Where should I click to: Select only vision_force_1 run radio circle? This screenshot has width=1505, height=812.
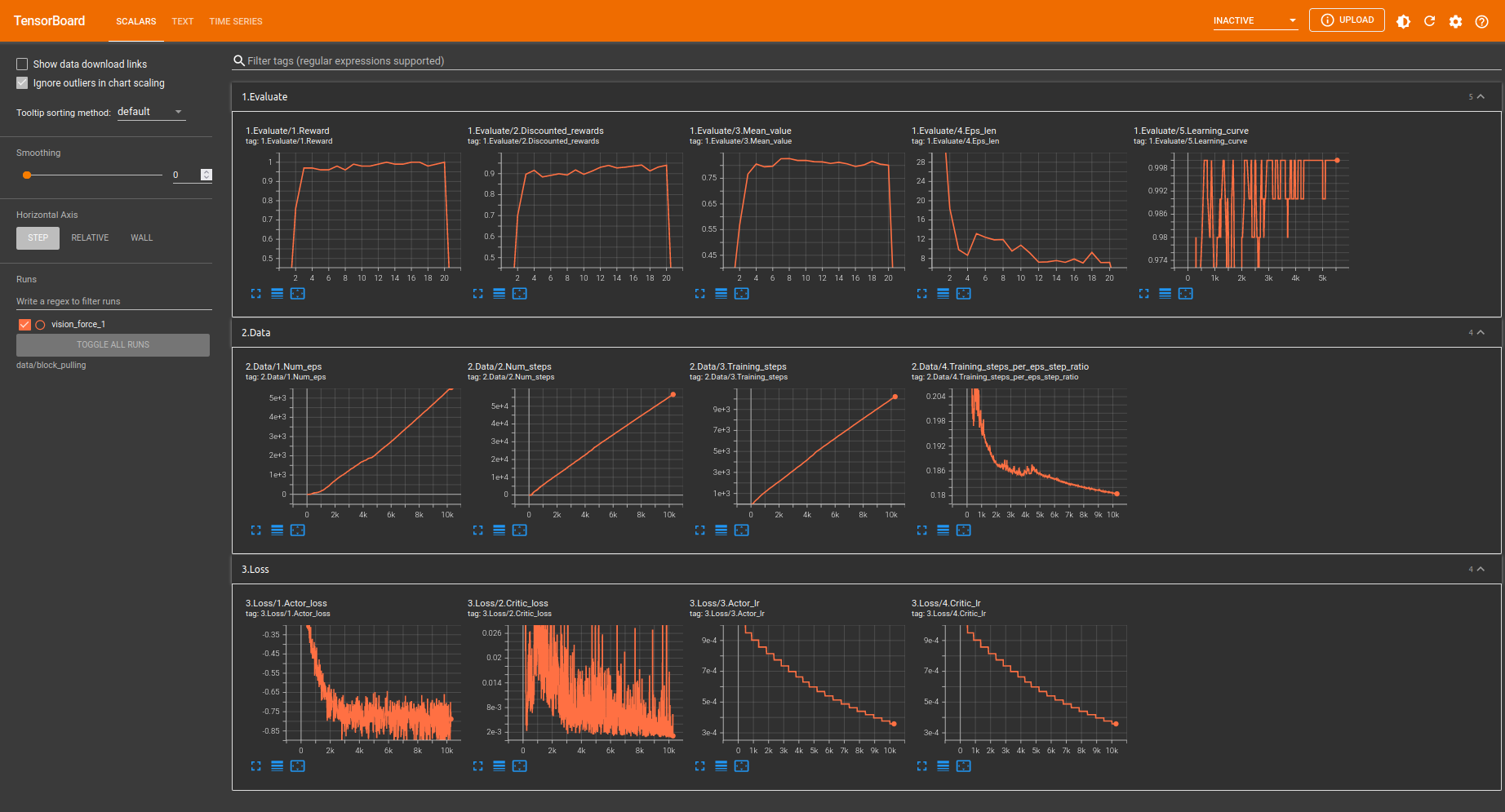coord(40,325)
